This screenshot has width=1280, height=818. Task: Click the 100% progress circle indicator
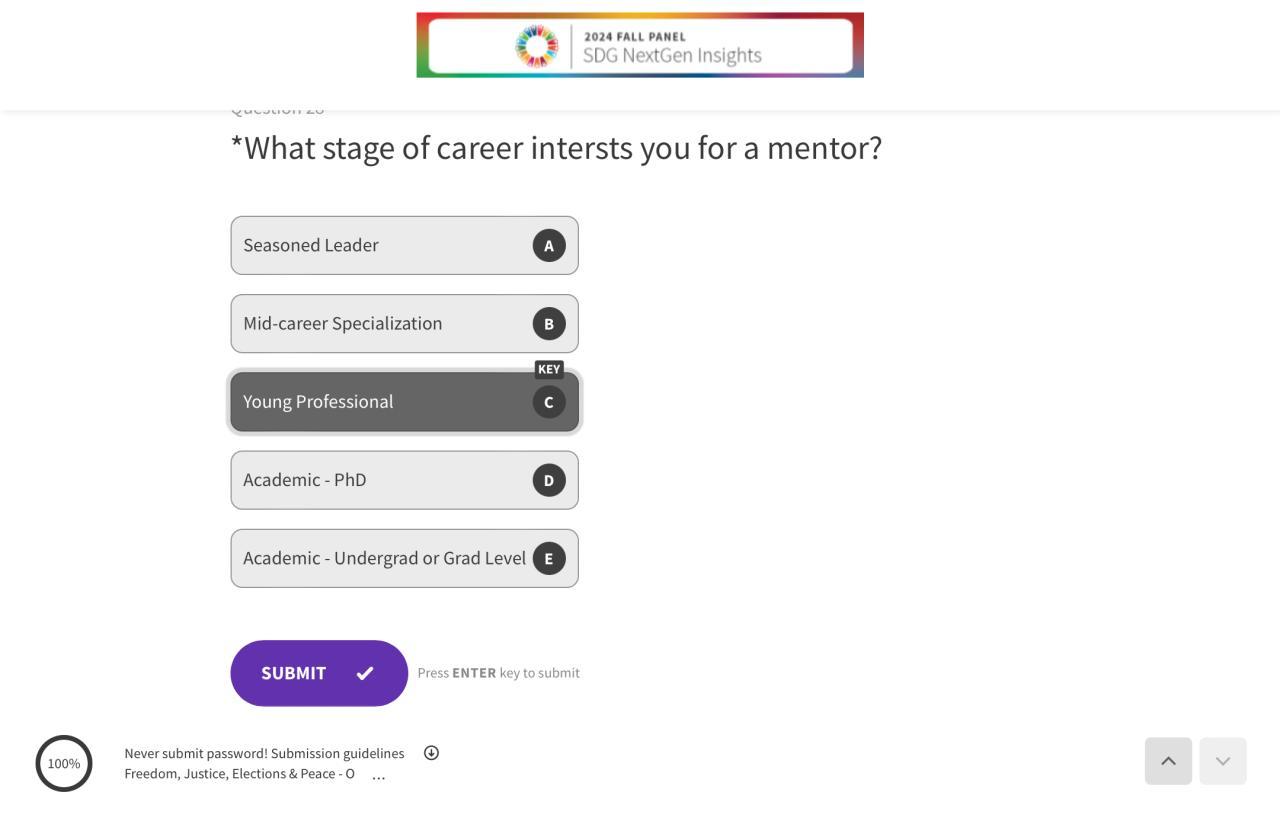[x=64, y=763]
